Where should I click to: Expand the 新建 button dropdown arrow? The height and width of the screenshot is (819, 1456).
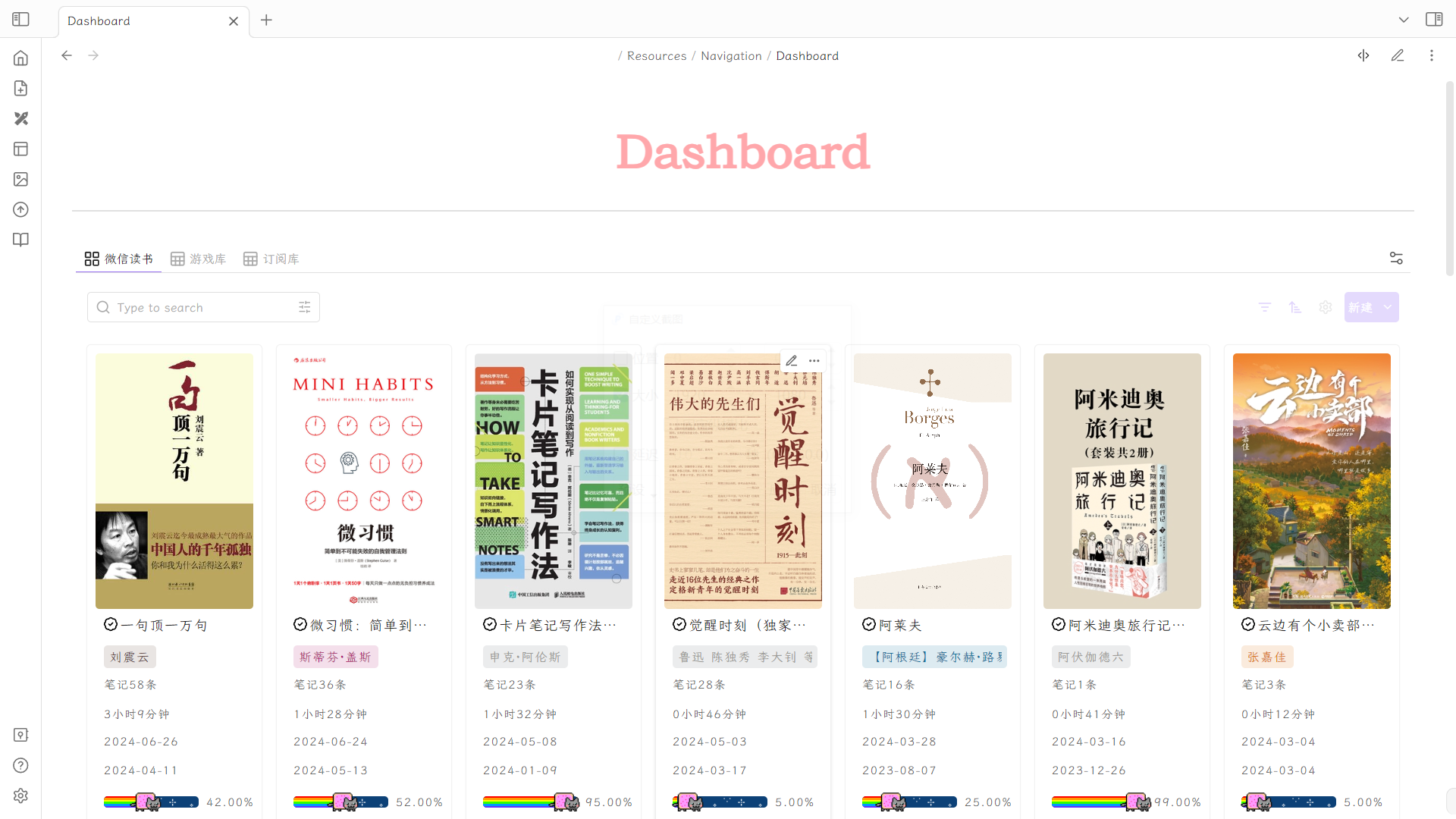pyautogui.click(x=1388, y=307)
